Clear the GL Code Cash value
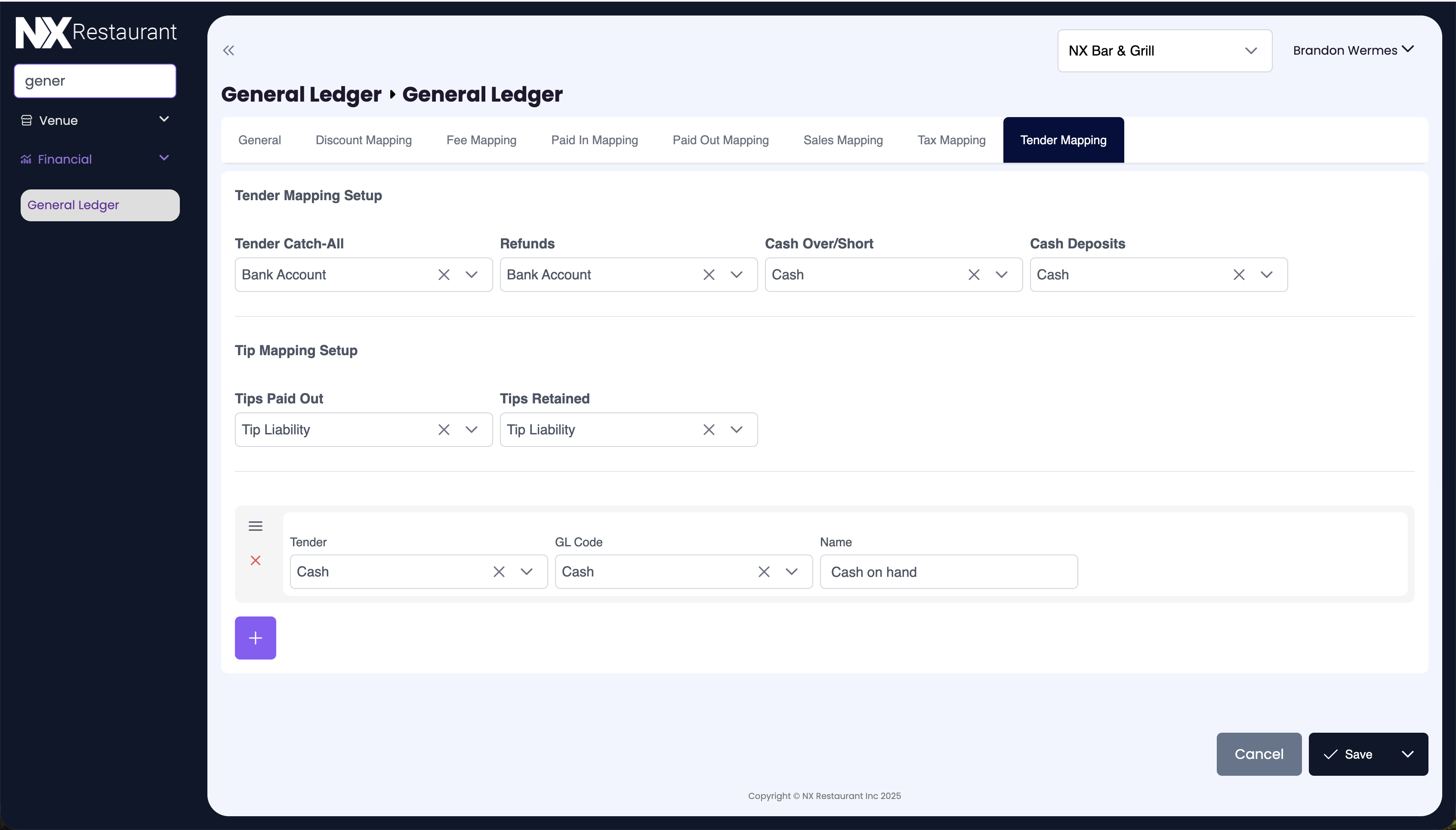 click(764, 572)
